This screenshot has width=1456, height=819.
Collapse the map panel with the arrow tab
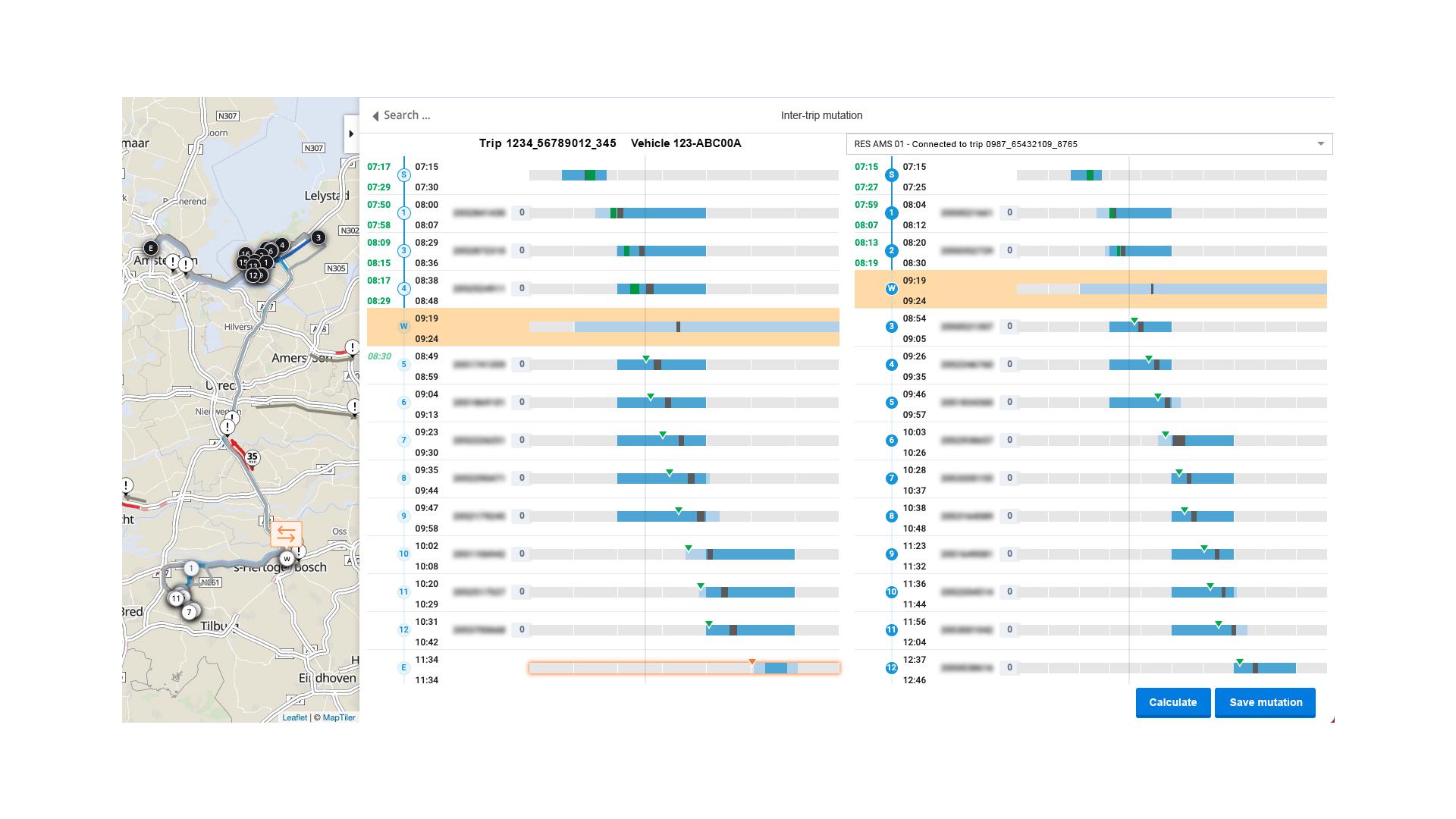click(351, 134)
